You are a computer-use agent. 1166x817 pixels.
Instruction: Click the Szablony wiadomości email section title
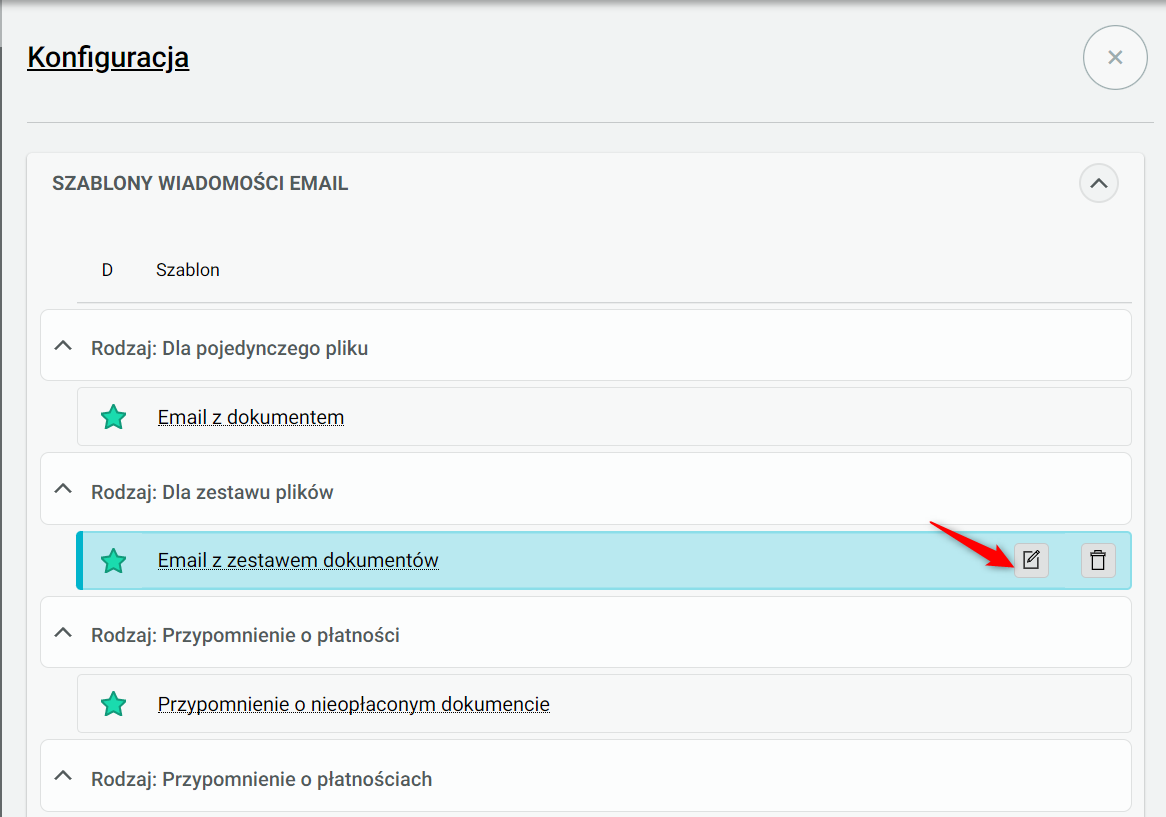pyautogui.click(x=200, y=184)
